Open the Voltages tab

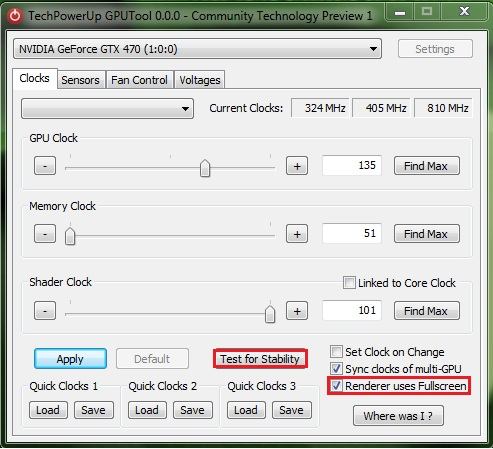click(x=200, y=80)
